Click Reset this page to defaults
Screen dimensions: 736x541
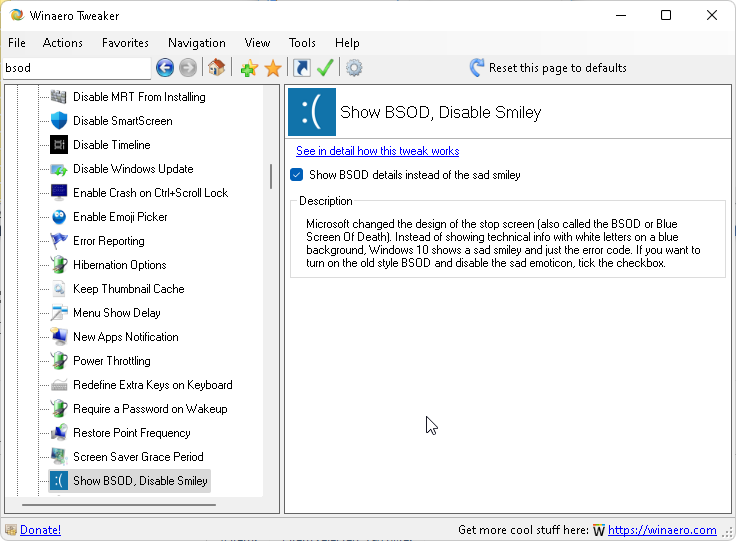[548, 68]
